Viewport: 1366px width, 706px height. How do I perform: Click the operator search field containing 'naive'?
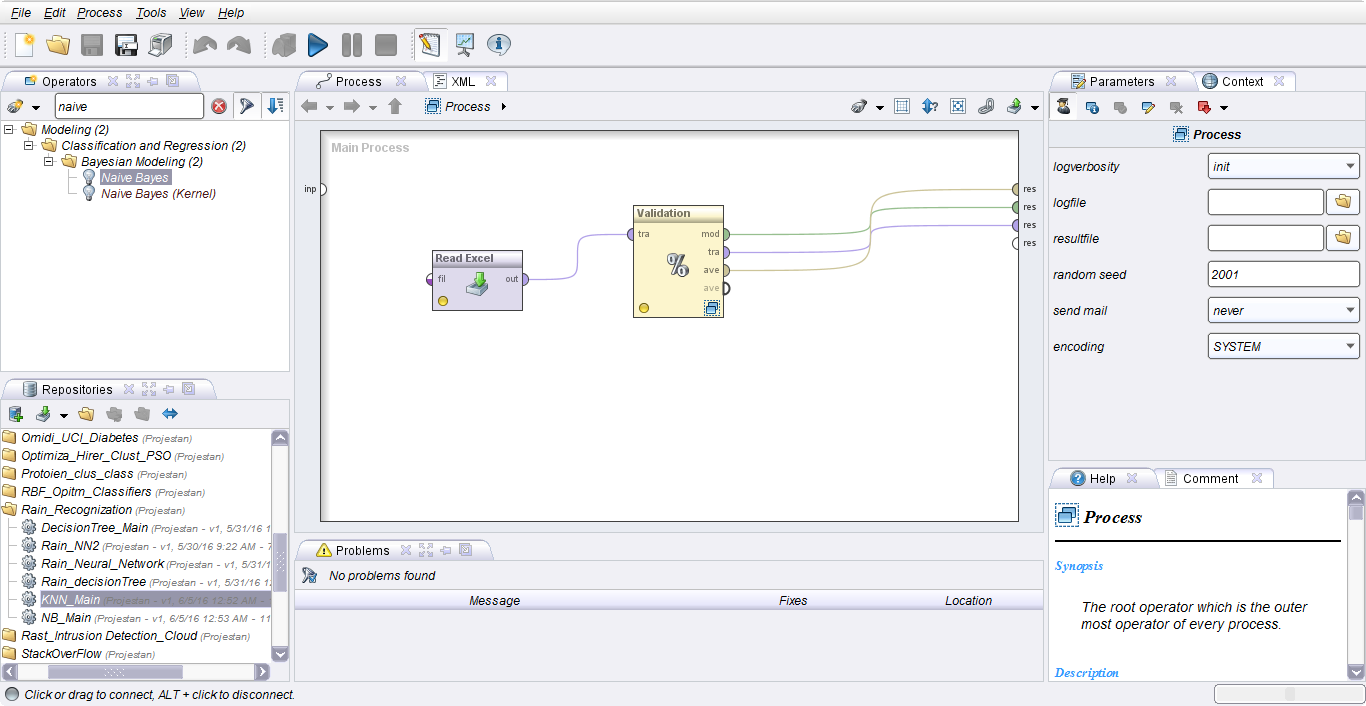129,106
